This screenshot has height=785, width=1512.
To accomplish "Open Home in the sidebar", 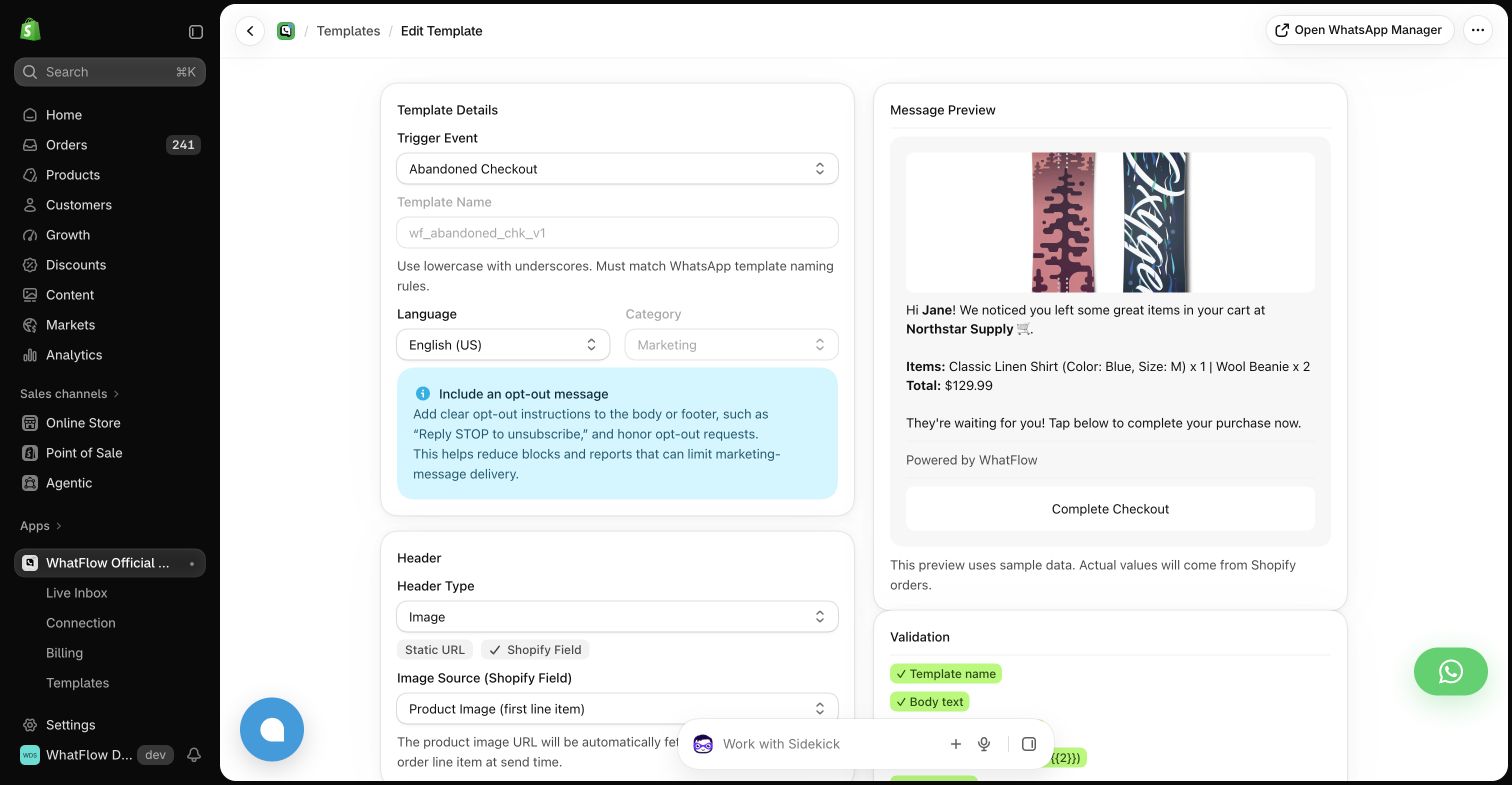I will point(110,115).
